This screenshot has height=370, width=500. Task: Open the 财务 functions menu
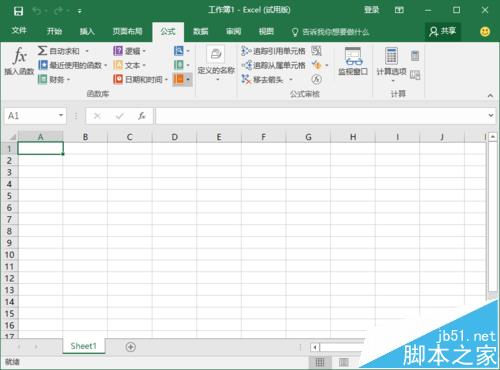54,79
